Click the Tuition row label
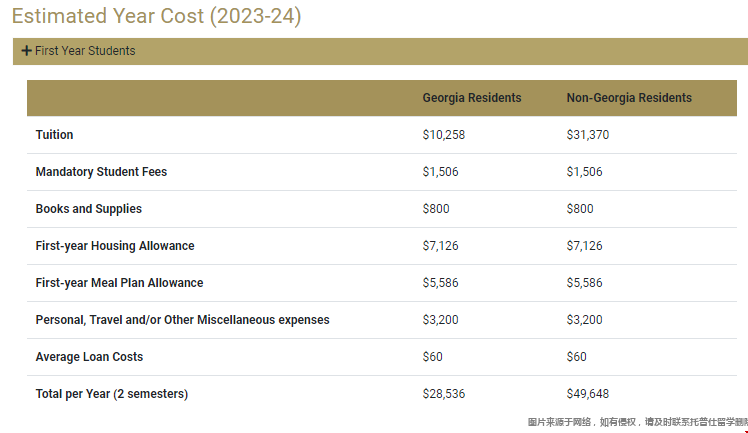748x433 pixels. (x=54, y=135)
